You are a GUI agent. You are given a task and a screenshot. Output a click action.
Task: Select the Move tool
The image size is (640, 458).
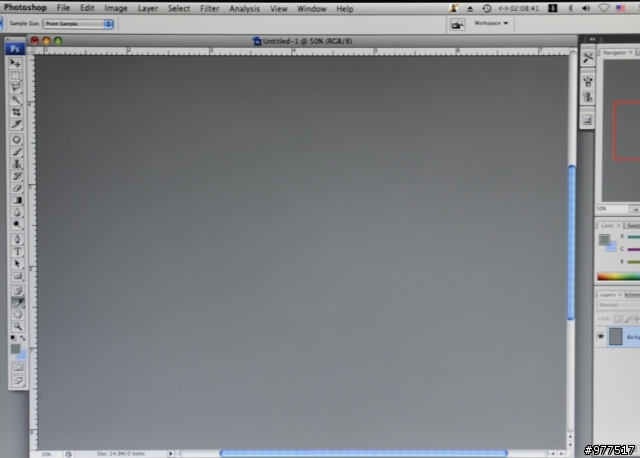[x=16, y=63]
